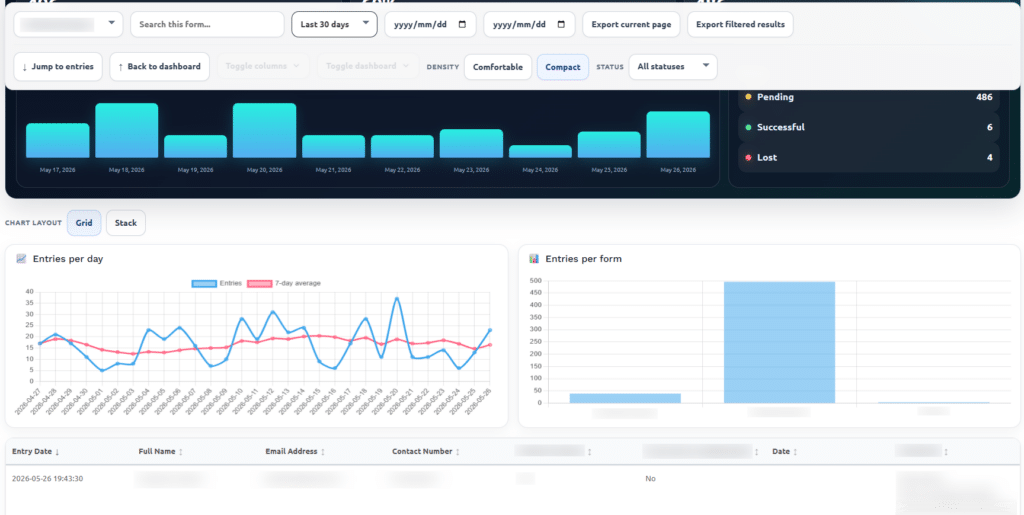The image size is (1024, 515).
Task: Set the start date input field
Action: point(430,24)
